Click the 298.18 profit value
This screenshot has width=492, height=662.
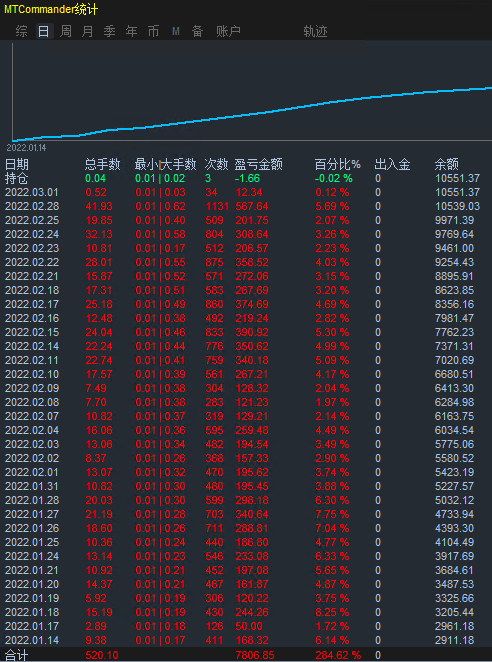click(x=252, y=500)
